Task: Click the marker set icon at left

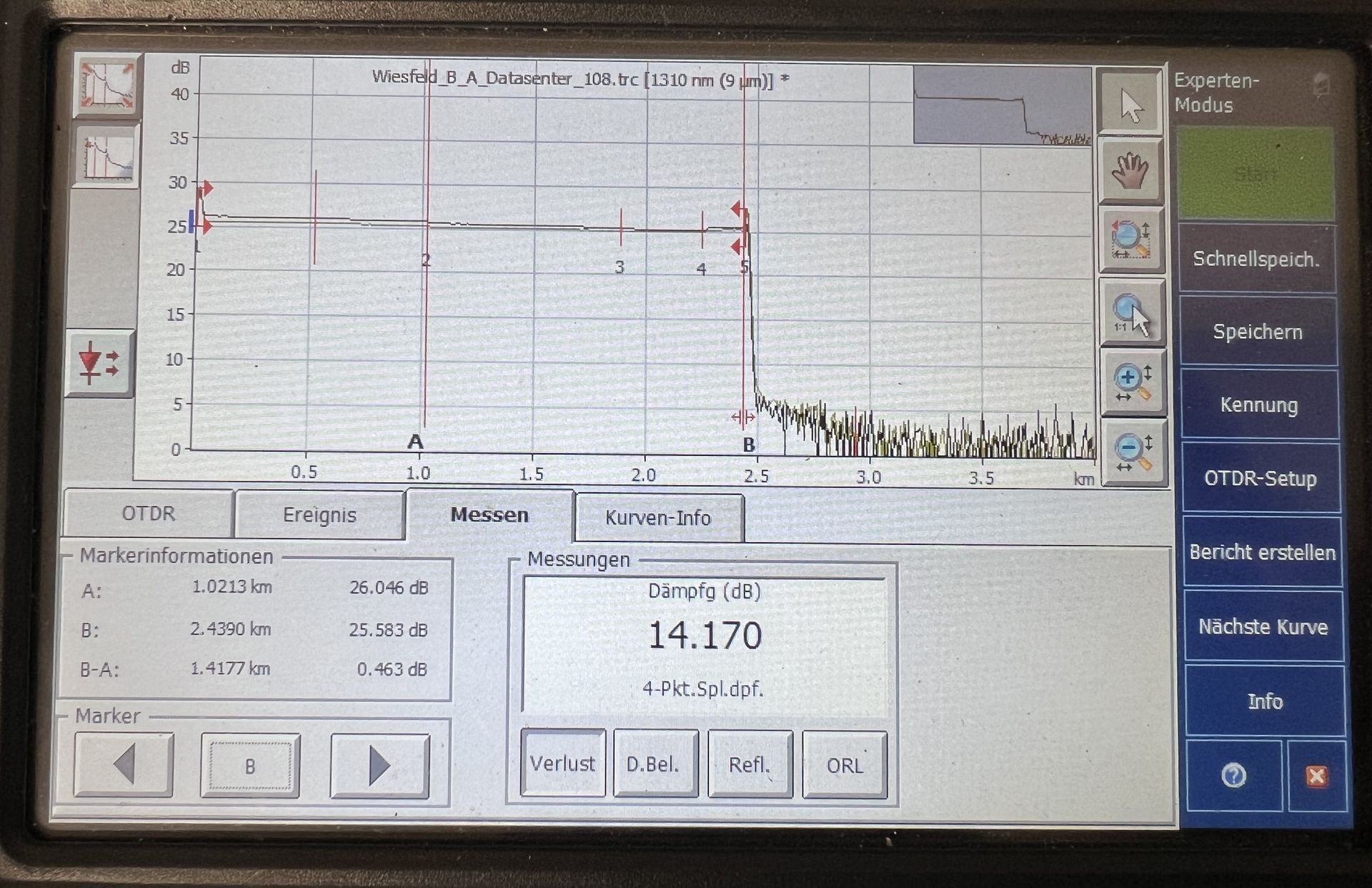Action: point(100,363)
